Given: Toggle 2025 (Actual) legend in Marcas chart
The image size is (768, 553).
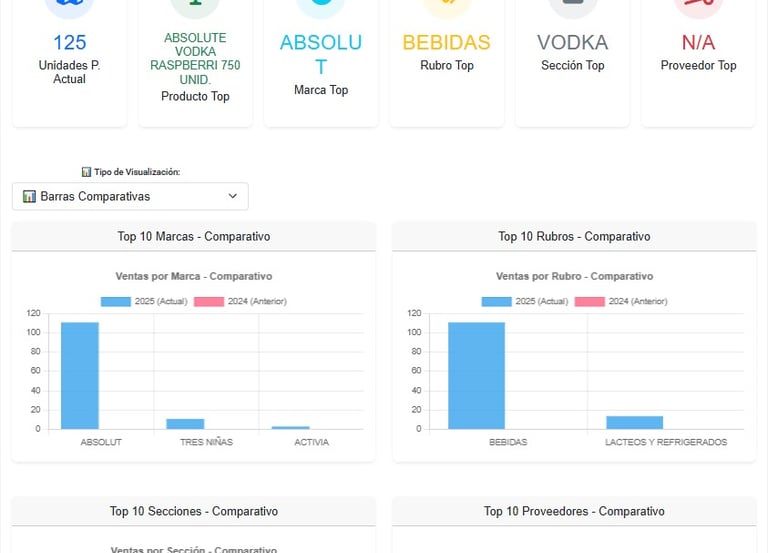Looking at the screenshot, I should tap(143, 301).
